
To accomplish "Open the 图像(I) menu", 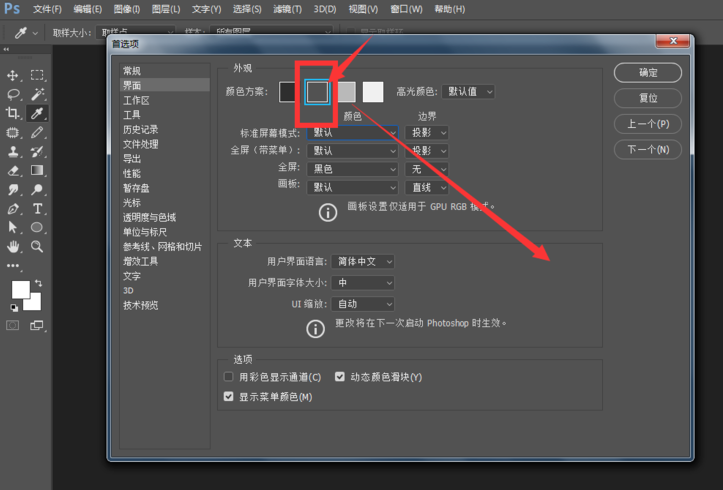I will 127,9.
